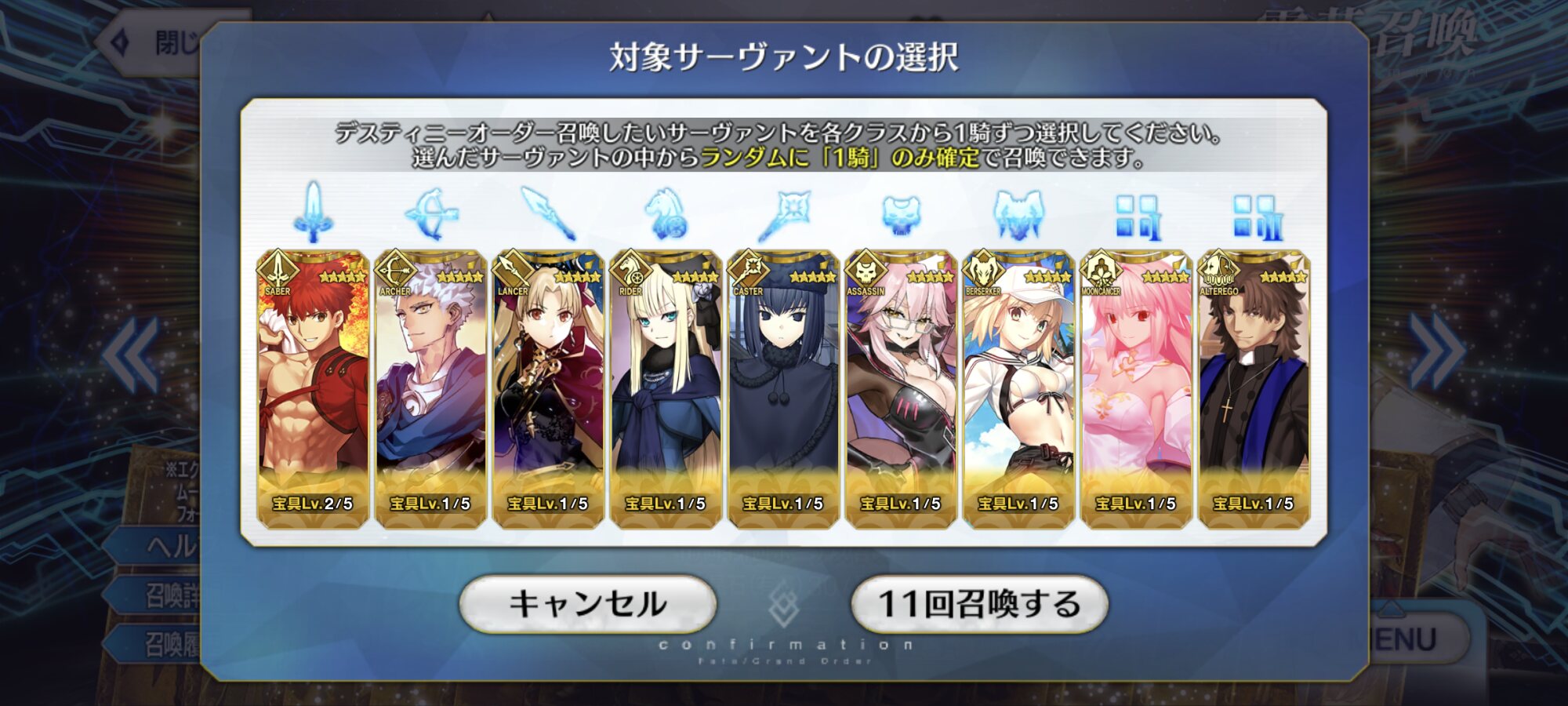Click the キャンセル button
Screen dimensions: 1568x706
point(588,604)
